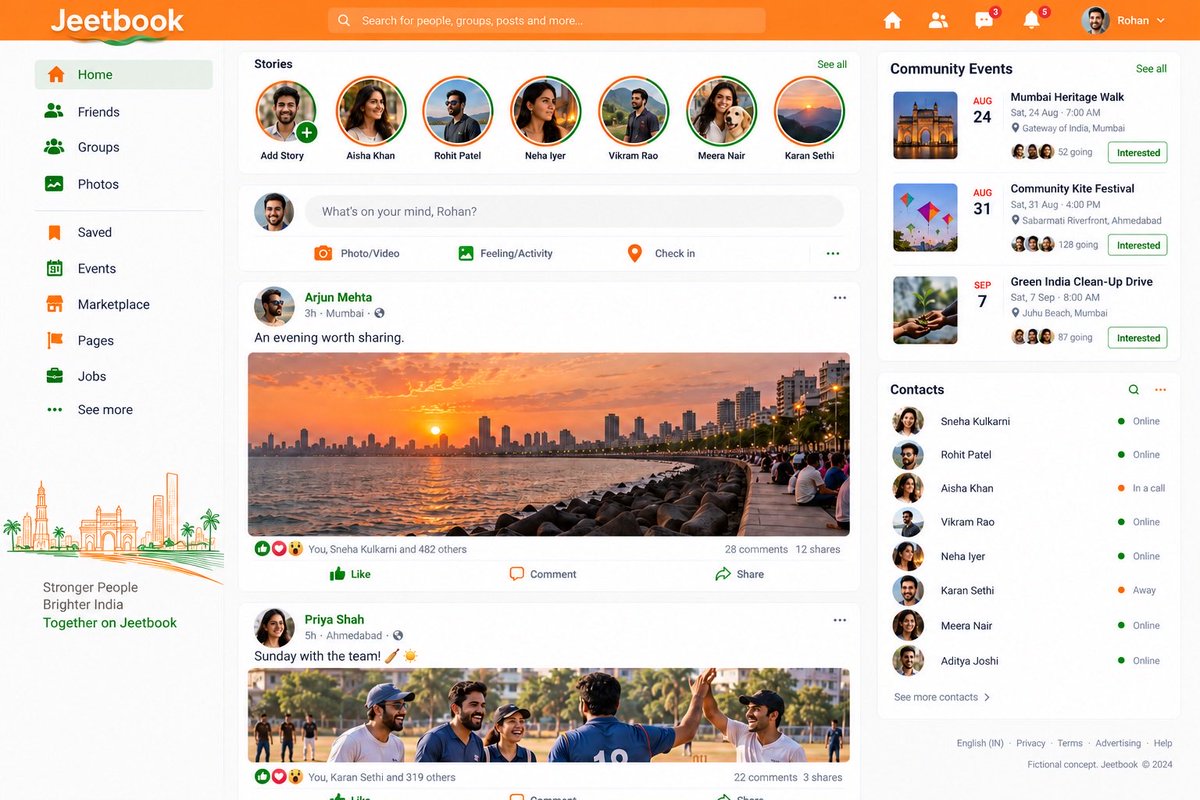View Neha Iyer's story

point(546,111)
